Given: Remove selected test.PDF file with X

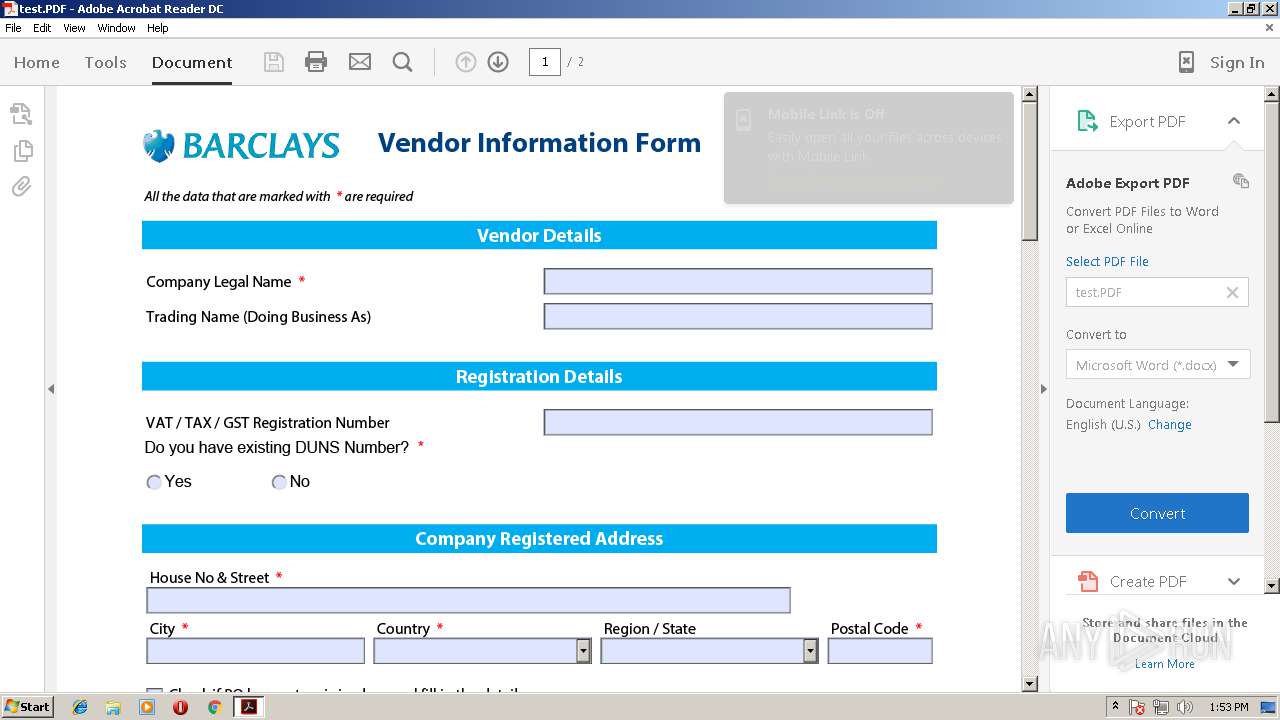Looking at the screenshot, I should 1232,292.
